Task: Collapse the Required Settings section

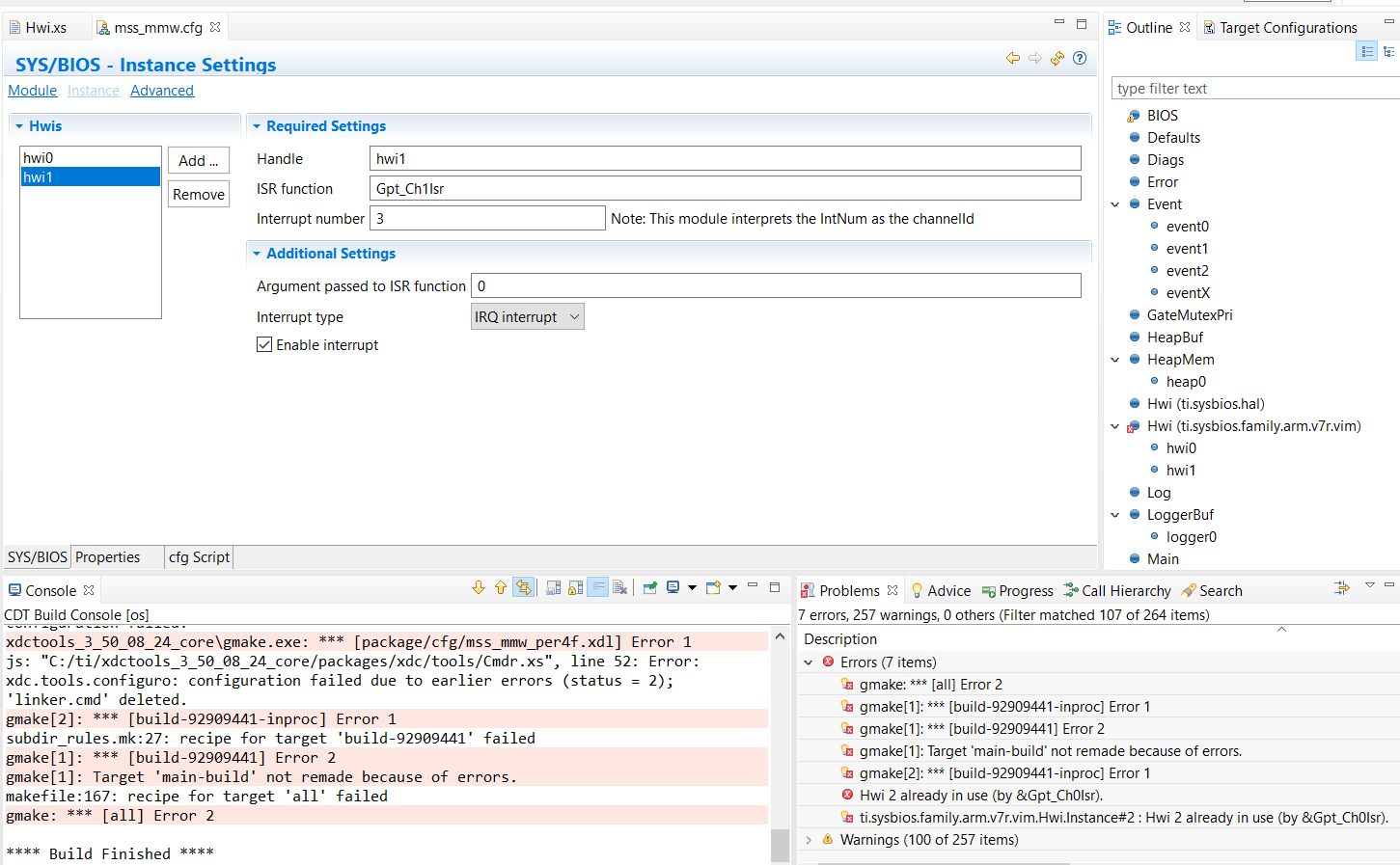Action: (257, 126)
